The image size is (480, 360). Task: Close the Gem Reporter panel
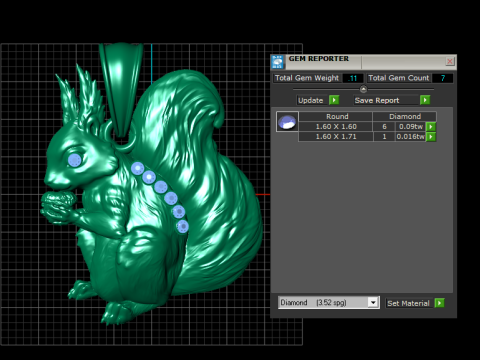click(x=450, y=61)
